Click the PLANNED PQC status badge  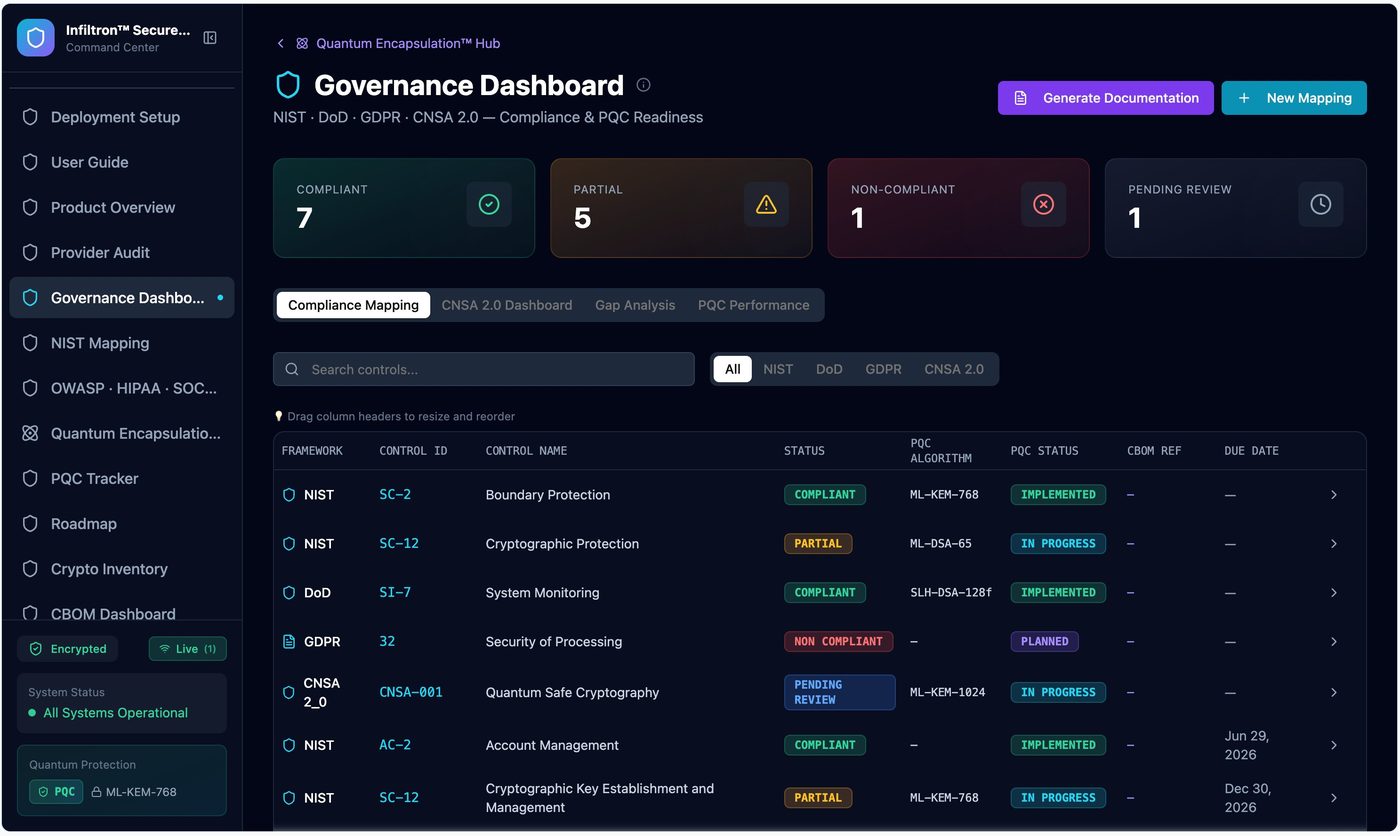1044,642
